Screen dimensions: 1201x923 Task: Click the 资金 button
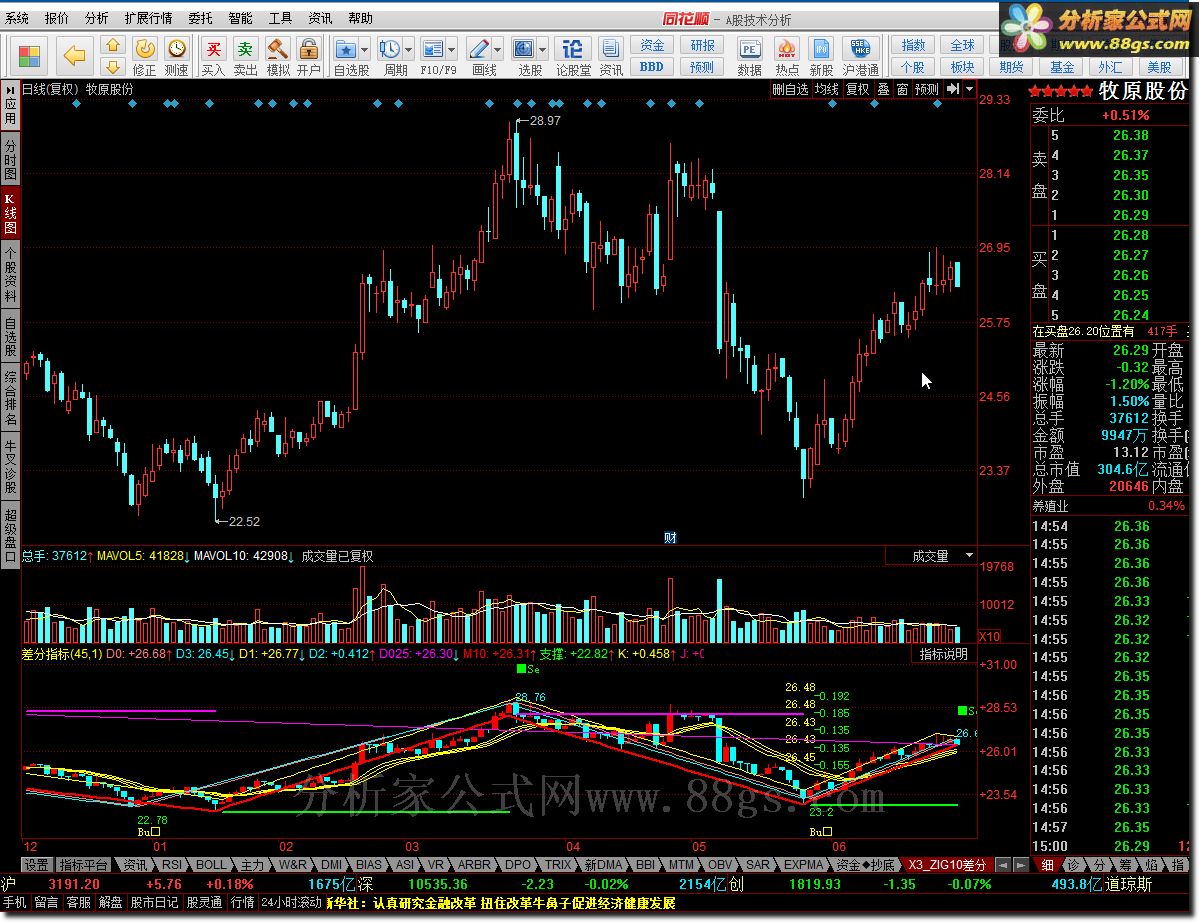pos(652,45)
